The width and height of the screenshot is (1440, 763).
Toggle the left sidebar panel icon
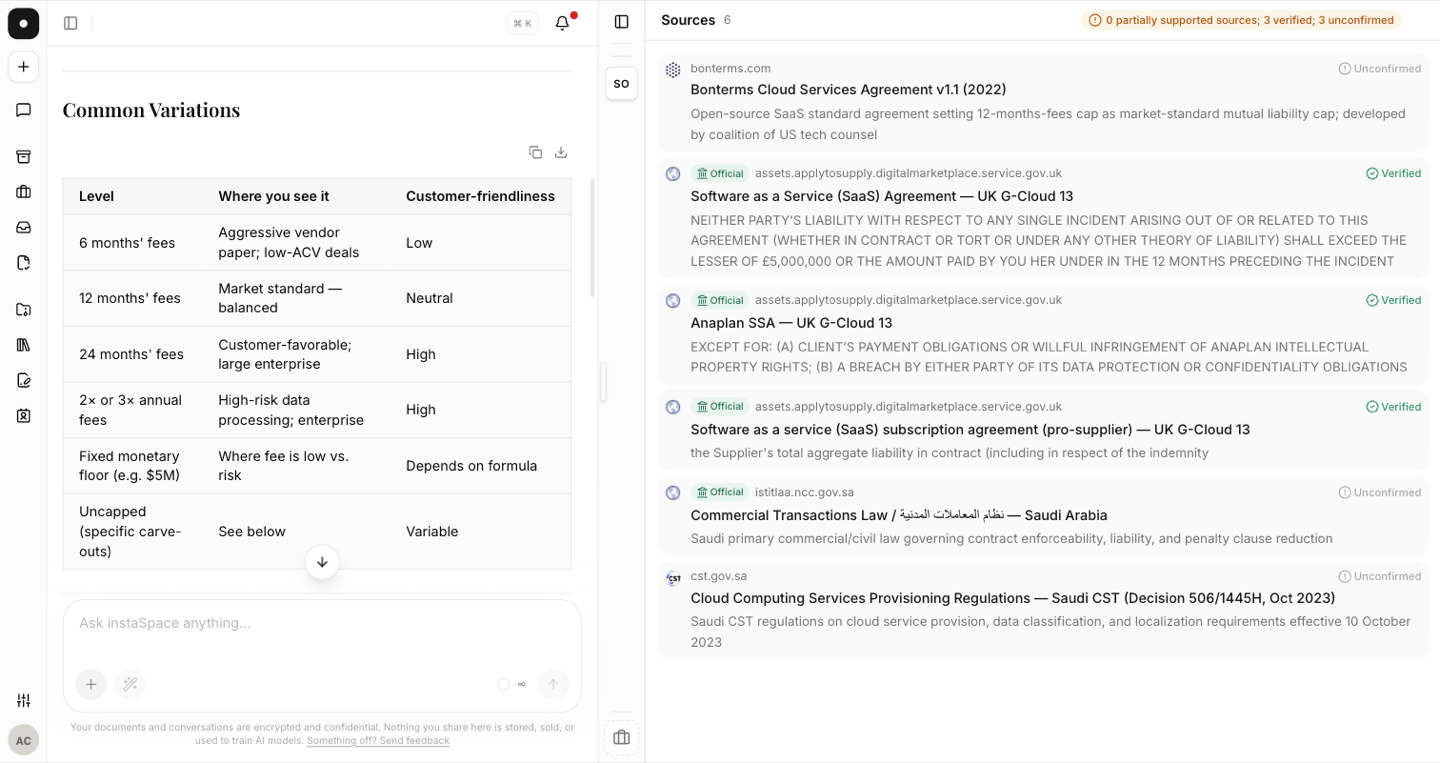click(70, 23)
